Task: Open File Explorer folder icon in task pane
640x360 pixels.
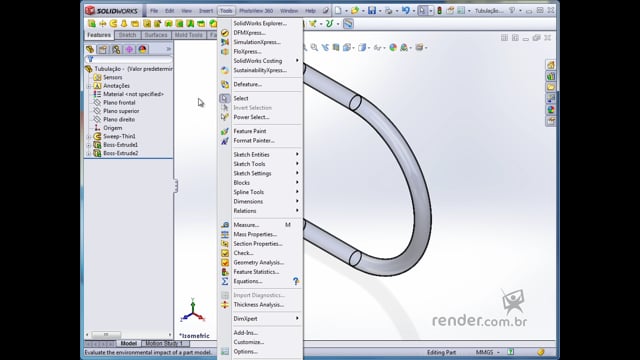Action: point(551,87)
